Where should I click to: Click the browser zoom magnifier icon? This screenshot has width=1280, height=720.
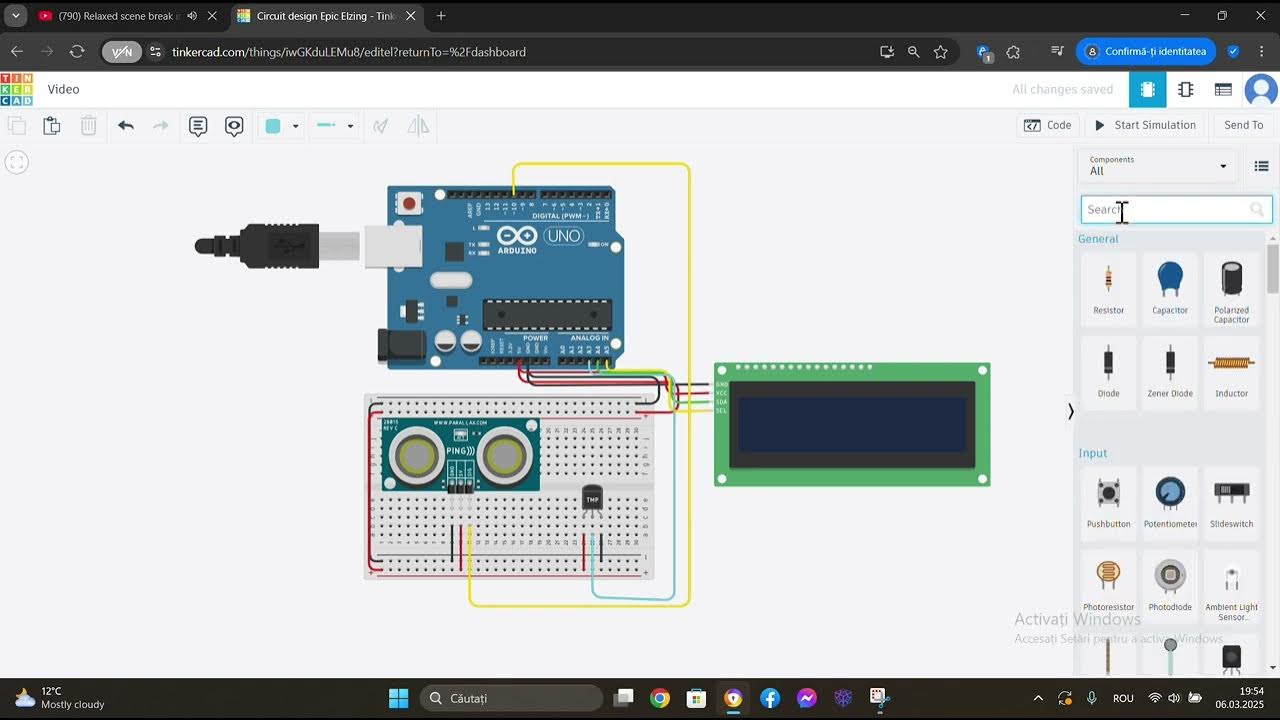point(913,51)
